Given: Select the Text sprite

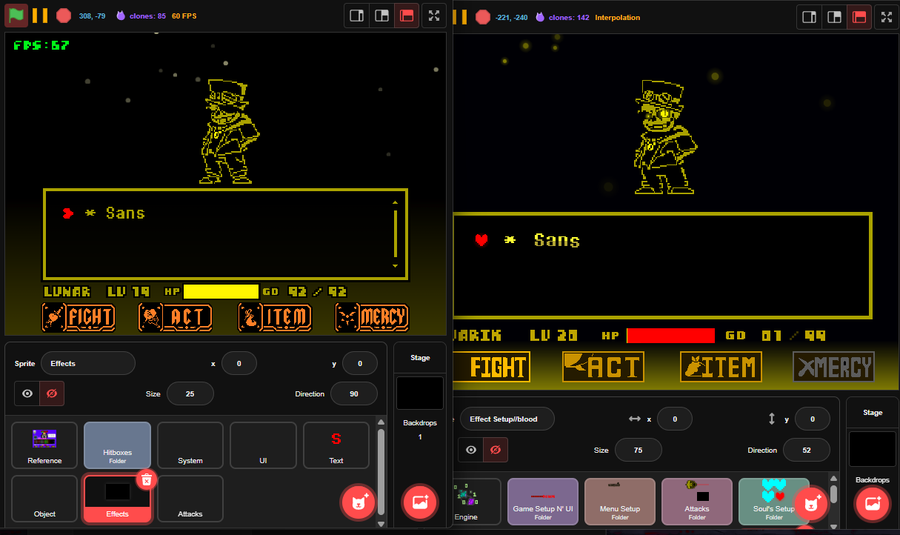Looking at the screenshot, I should coord(336,445).
